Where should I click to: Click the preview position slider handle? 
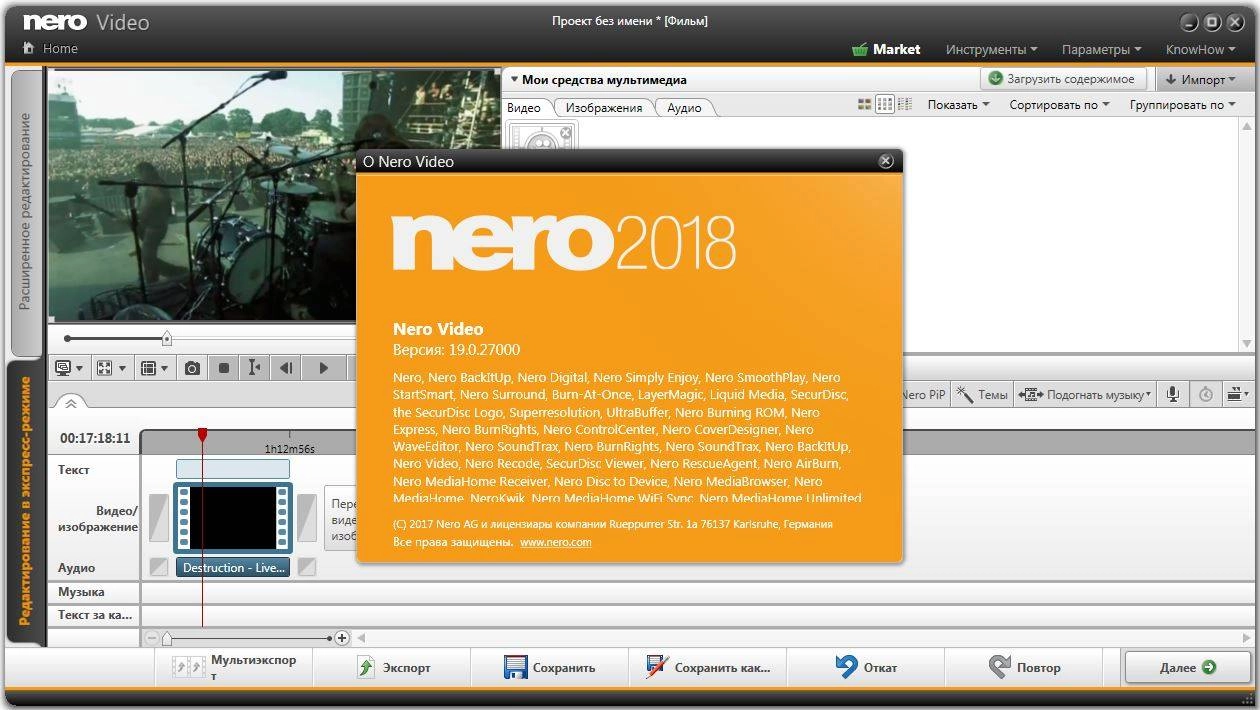click(167, 338)
